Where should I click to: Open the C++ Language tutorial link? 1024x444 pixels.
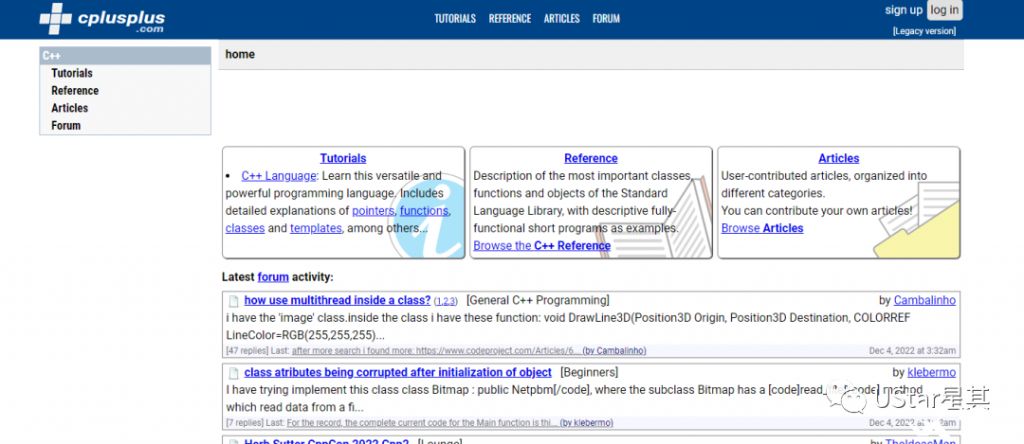pos(279,176)
